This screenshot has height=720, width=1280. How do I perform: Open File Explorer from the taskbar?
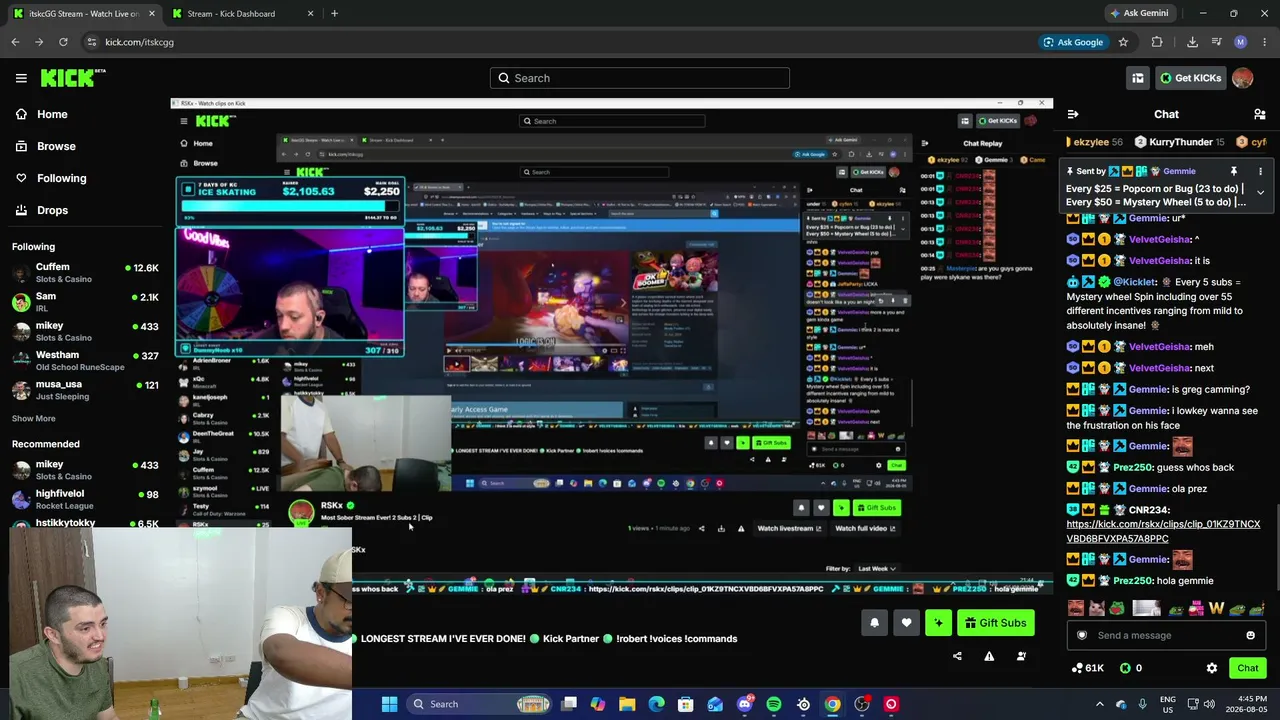pos(627,704)
